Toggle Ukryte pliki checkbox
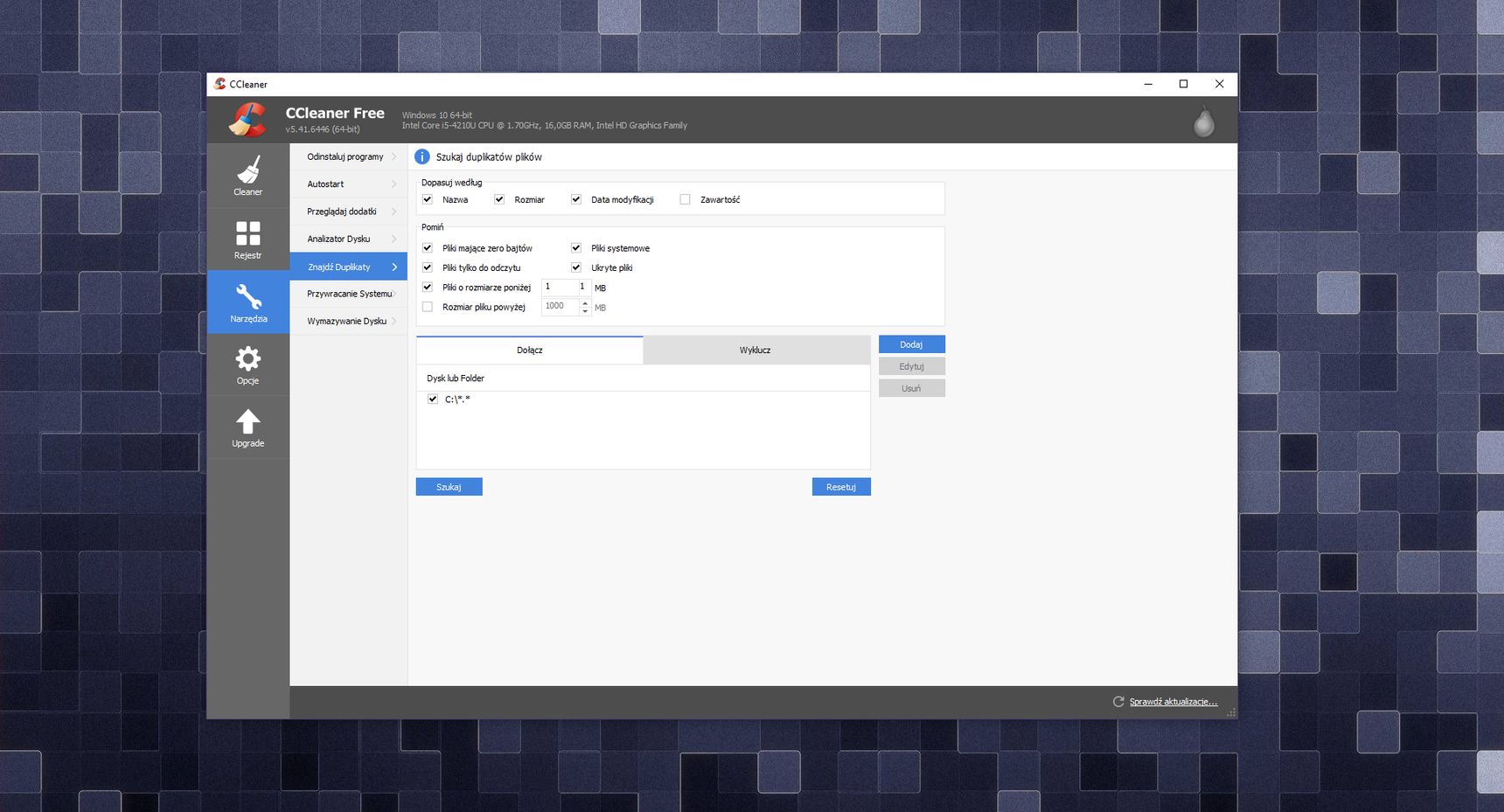 pos(576,267)
